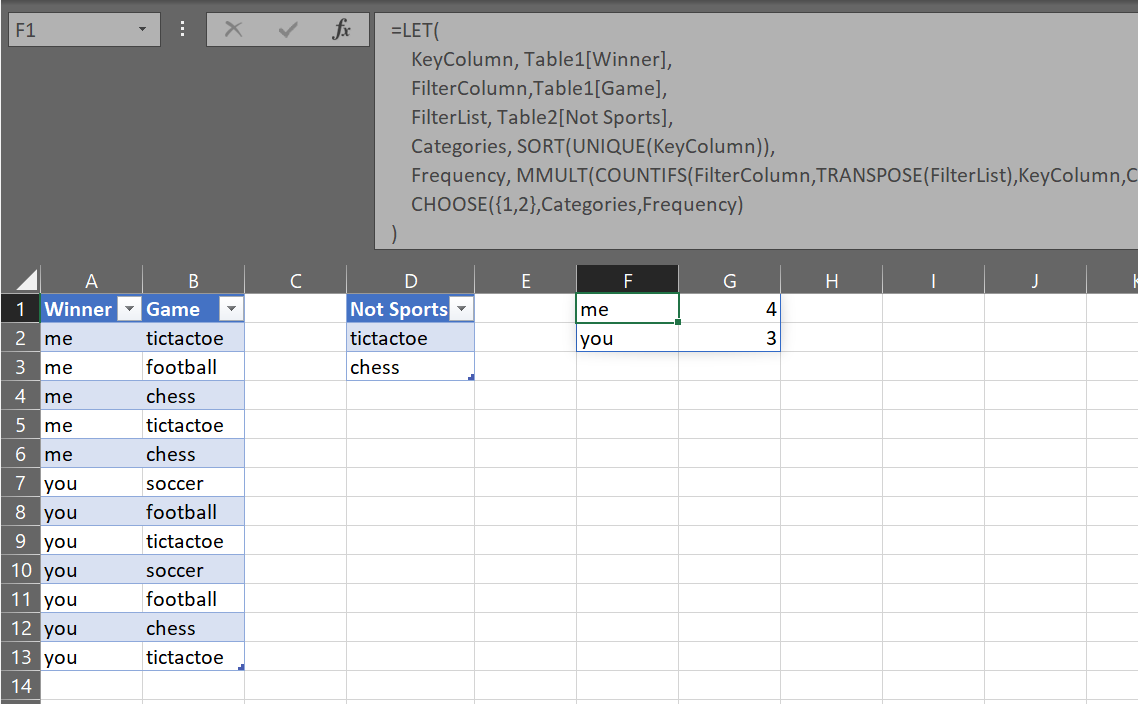Select cell D2 containing tictactoe
This screenshot has height=704, width=1138.
(411, 338)
